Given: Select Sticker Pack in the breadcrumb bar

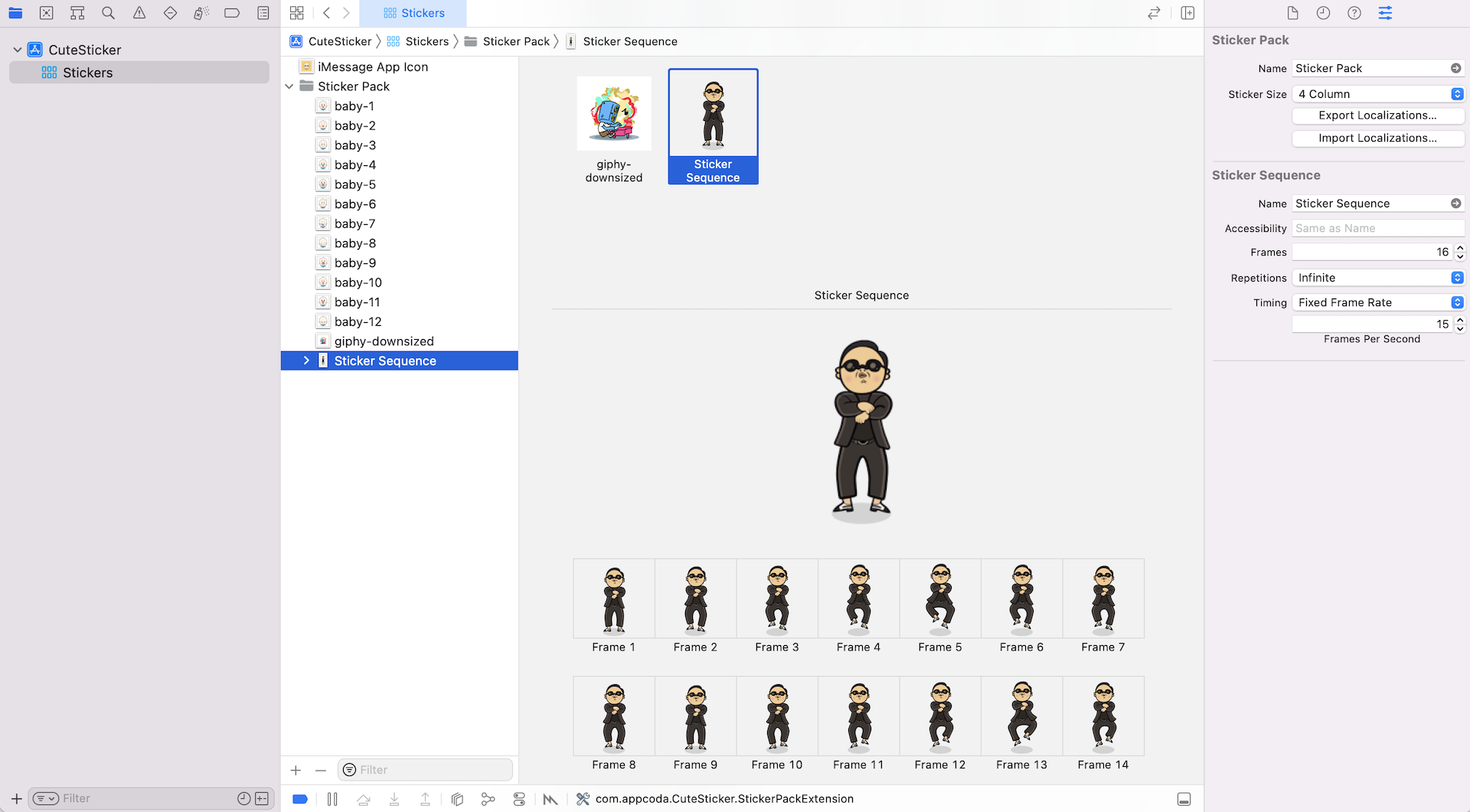Looking at the screenshot, I should pos(515,41).
